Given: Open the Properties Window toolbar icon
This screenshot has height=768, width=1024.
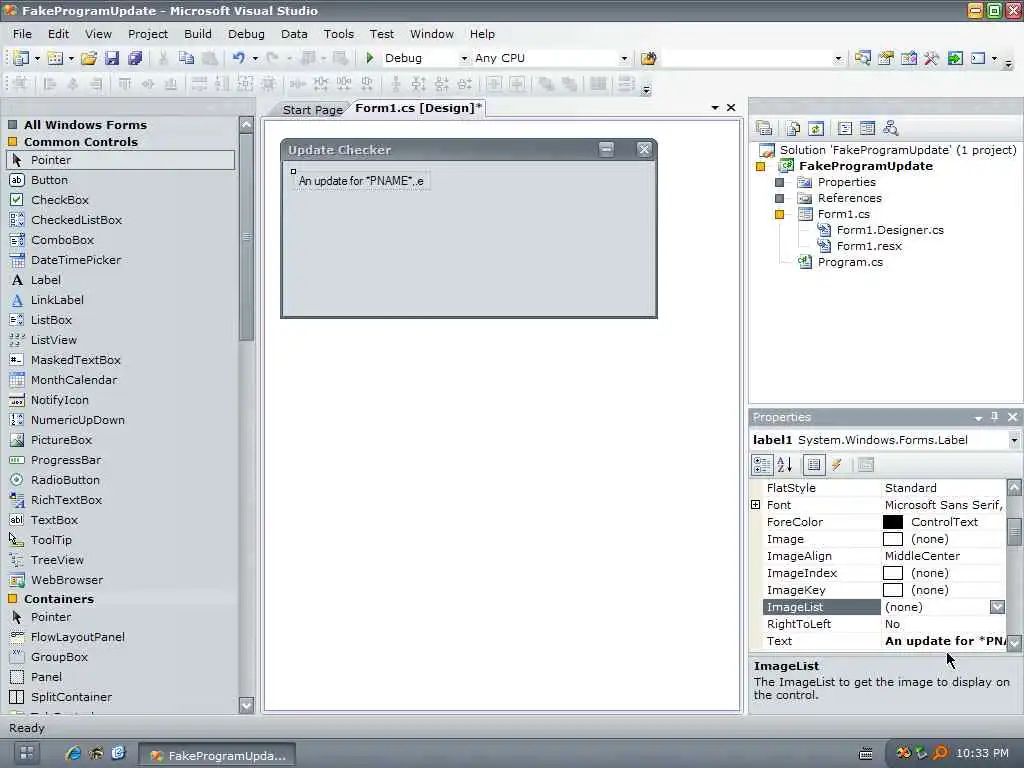Looking at the screenshot, I should 886,58.
